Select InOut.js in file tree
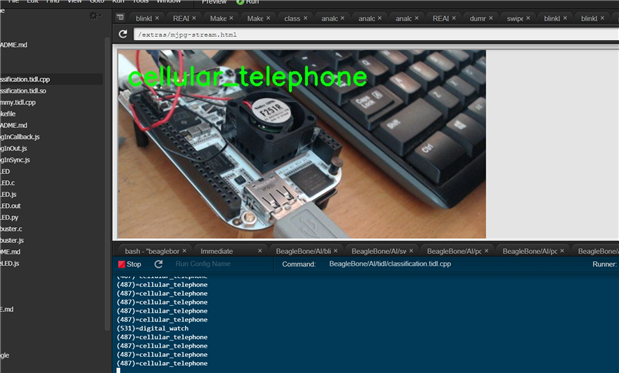The width and height of the screenshot is (619, 373). [13, 148]
